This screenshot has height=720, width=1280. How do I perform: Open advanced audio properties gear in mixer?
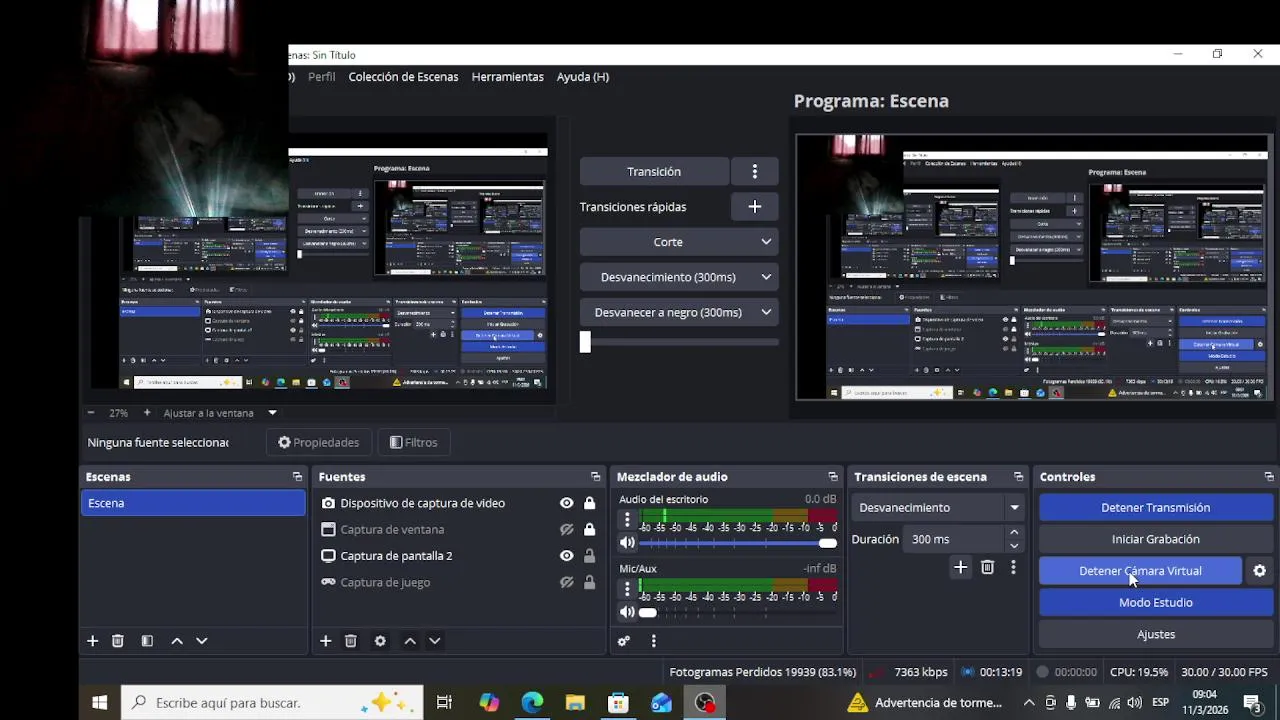[624, 641]
